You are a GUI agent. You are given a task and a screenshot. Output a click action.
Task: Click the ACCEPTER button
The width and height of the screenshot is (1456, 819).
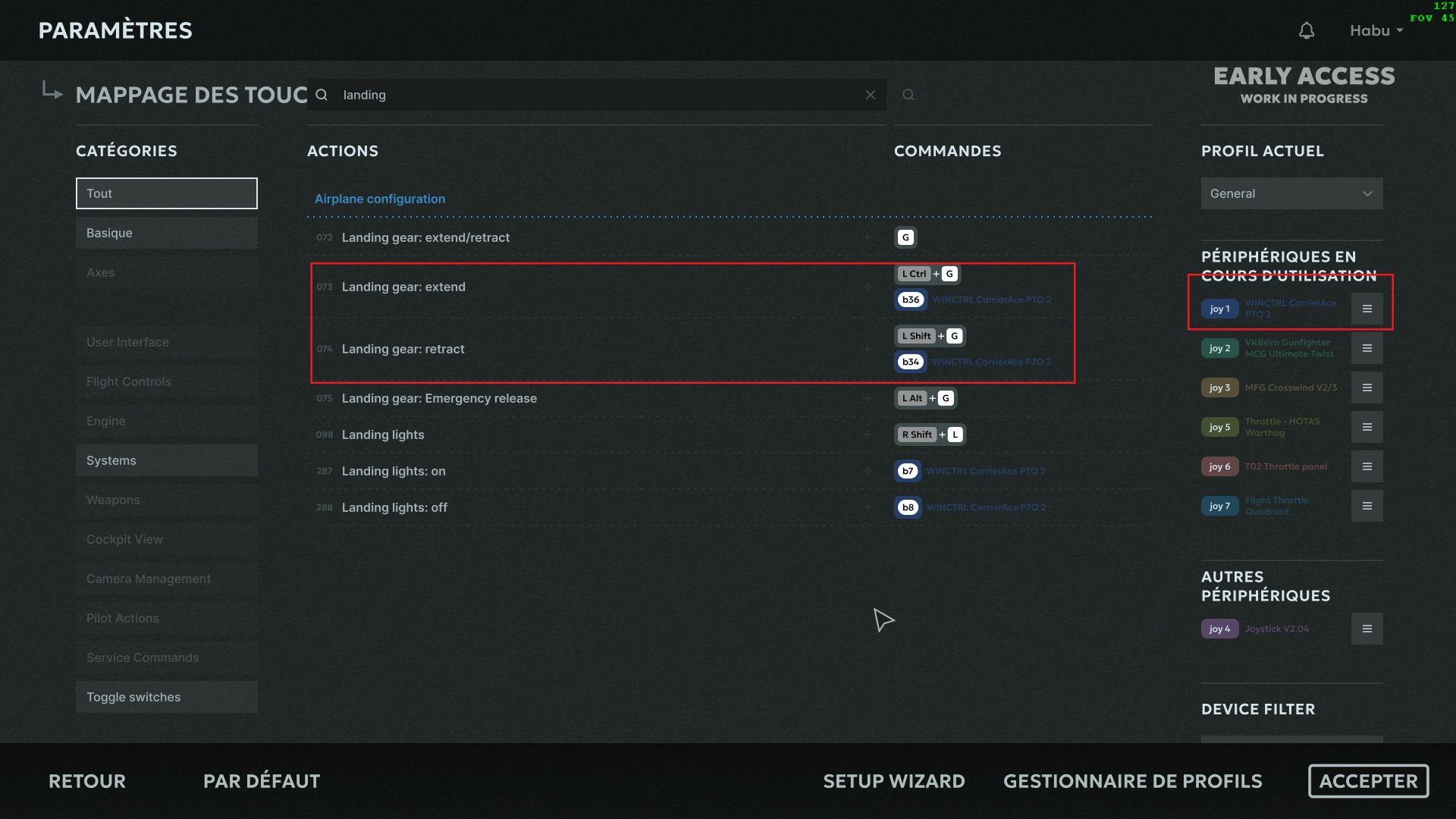tap(1368, 781)
